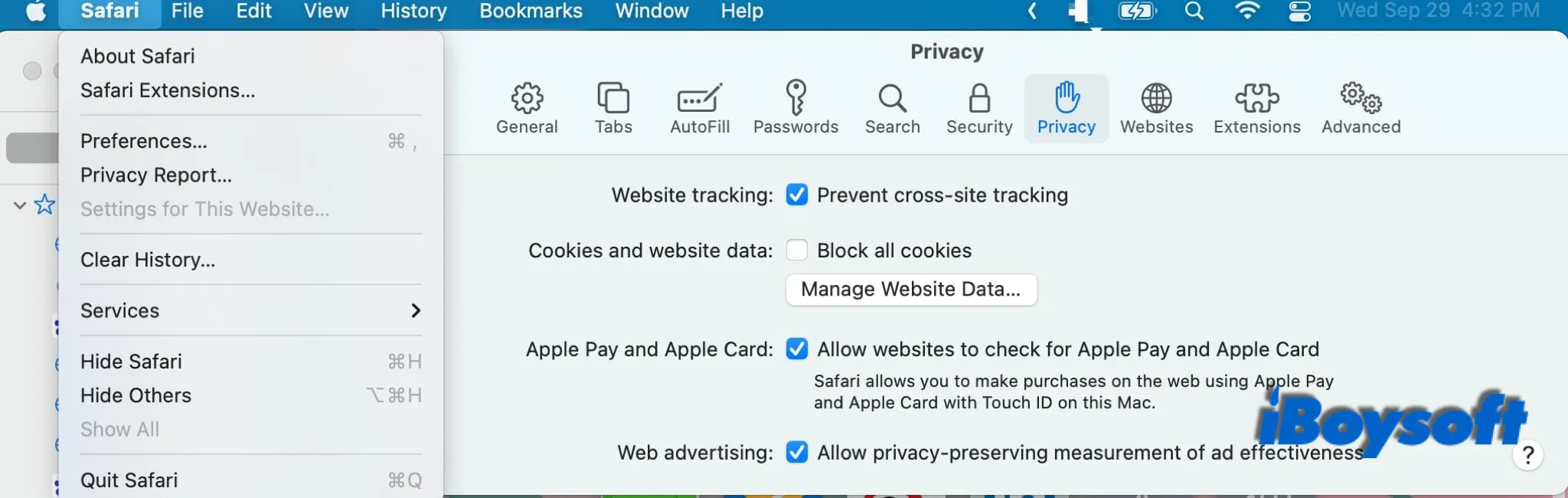Select Privacy Report from Safari menu
1568x498 pixels.
click(x=156, y=175)
